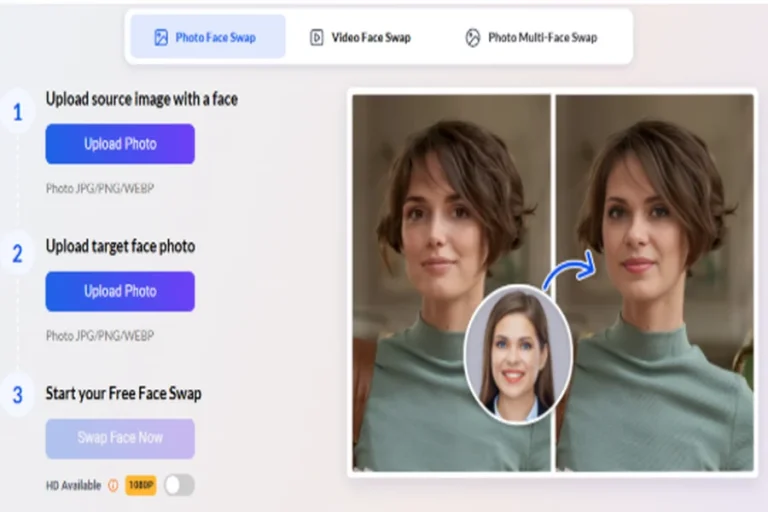
Task: Click the orange info icon near HD Available
Action: pos(113,485)
